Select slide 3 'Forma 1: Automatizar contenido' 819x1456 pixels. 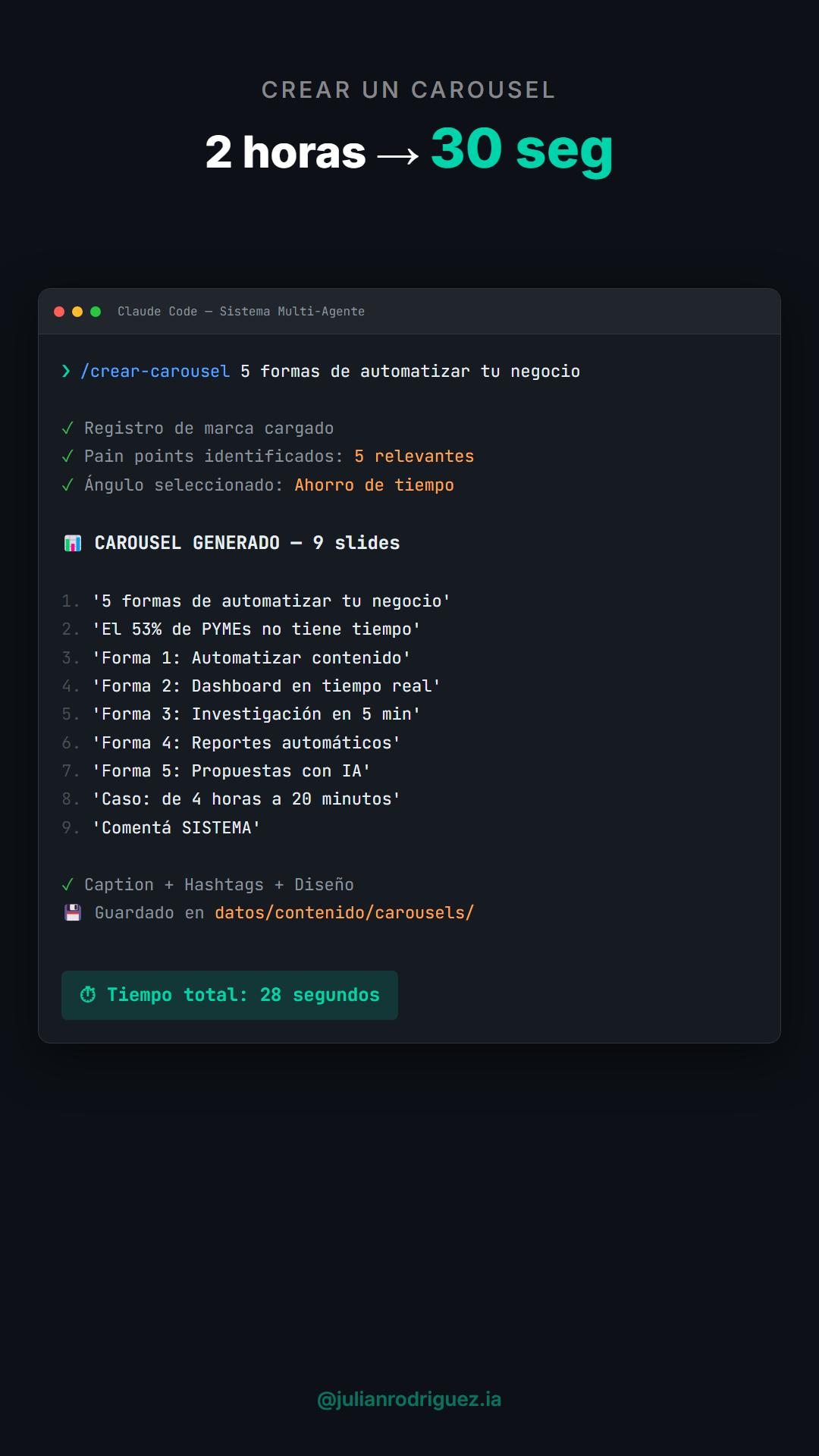251,658
